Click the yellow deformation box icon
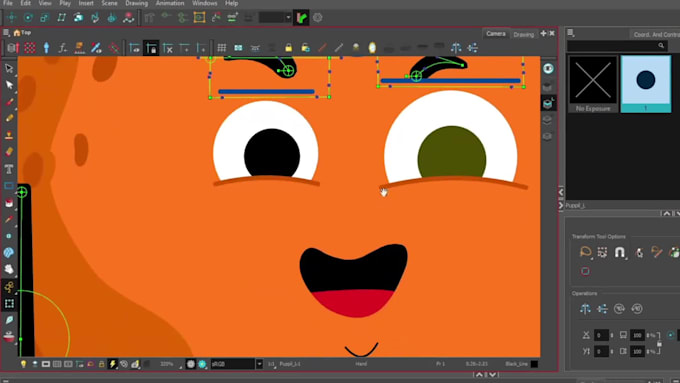The height and width of the screenshot is (383, 680). pos(199,18)
